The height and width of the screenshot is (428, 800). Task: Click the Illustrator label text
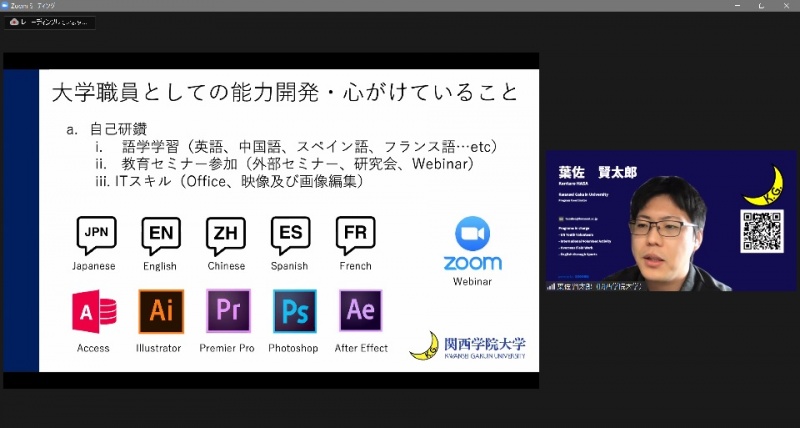159,348
